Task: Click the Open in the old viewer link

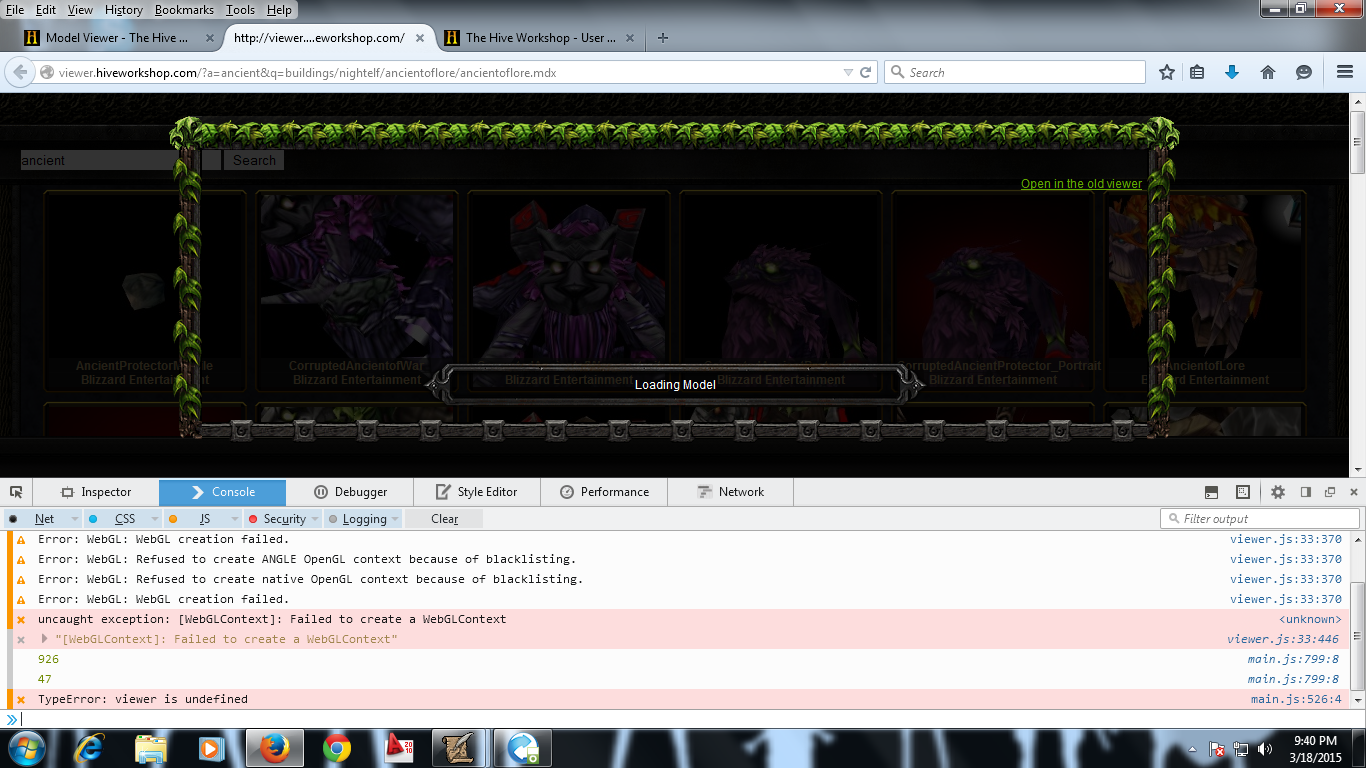Action: (x=1081, y=184)
